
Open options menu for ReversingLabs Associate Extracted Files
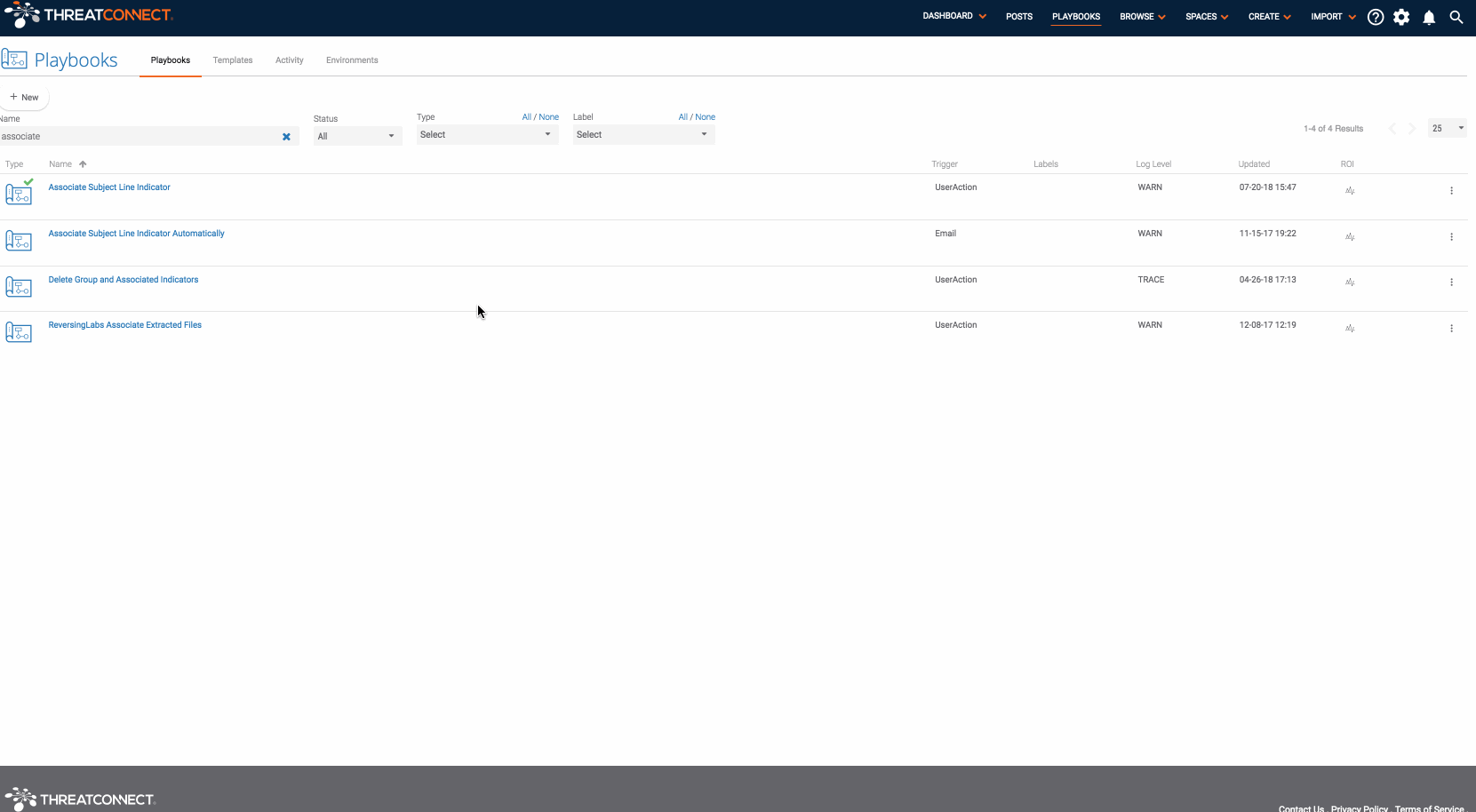point(1451,329)
